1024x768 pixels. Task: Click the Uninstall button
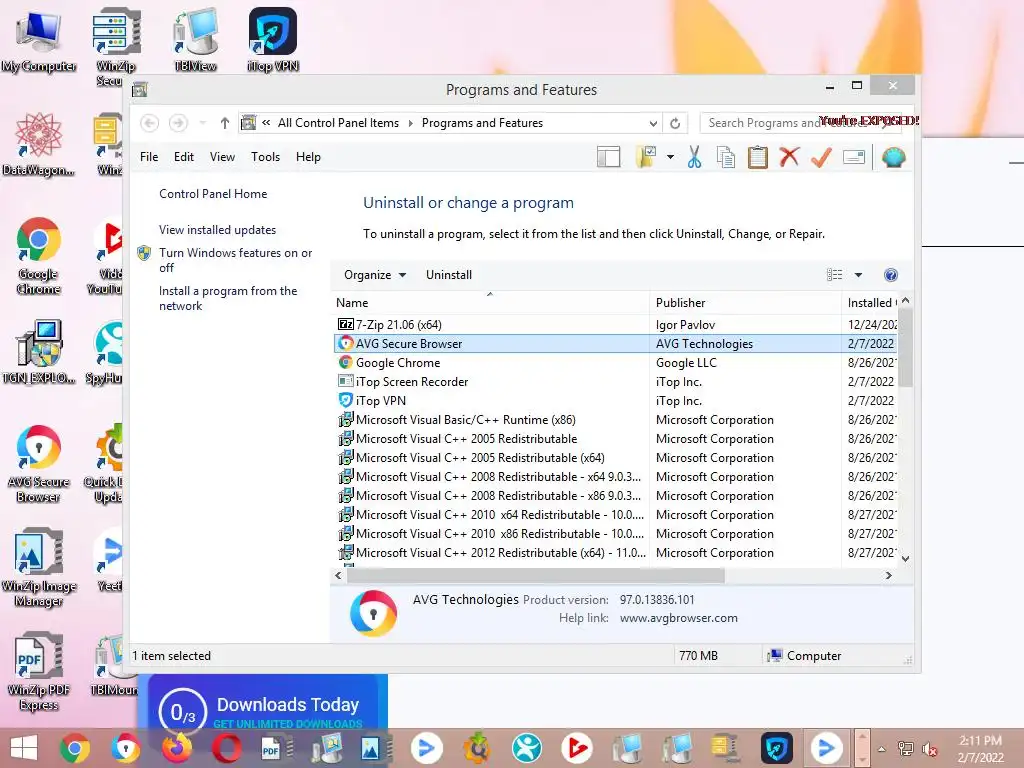449,275
